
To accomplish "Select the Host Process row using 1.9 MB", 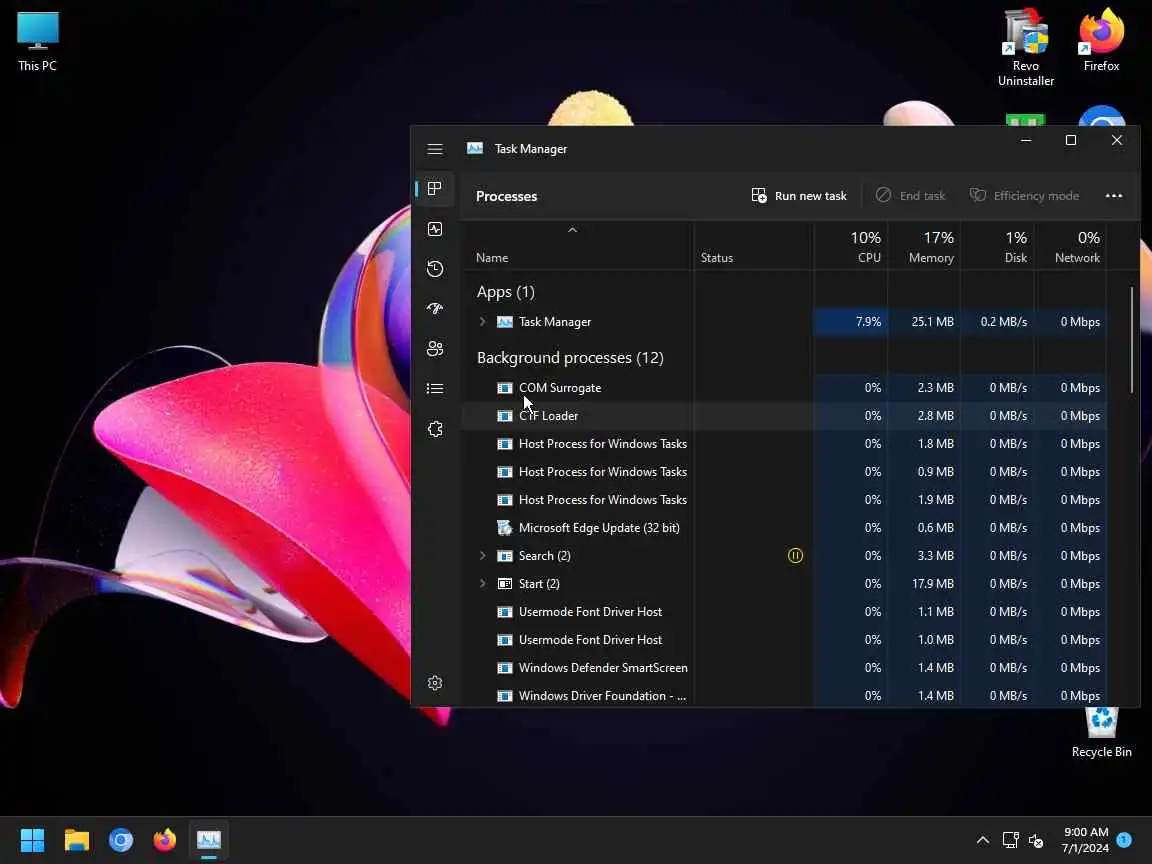I will point(784,500).
